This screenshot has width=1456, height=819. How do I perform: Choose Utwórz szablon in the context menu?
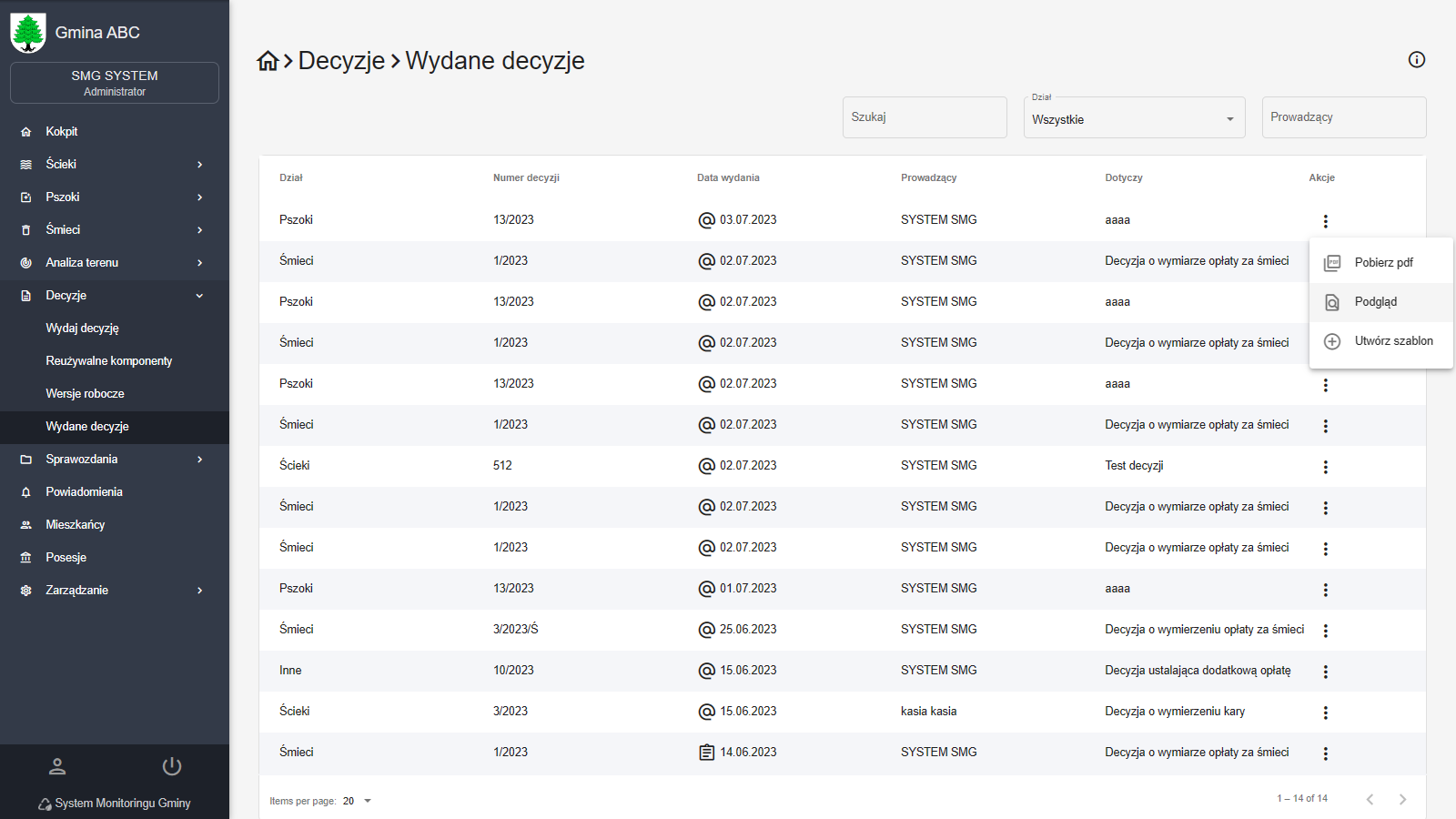pos(1392,341)
